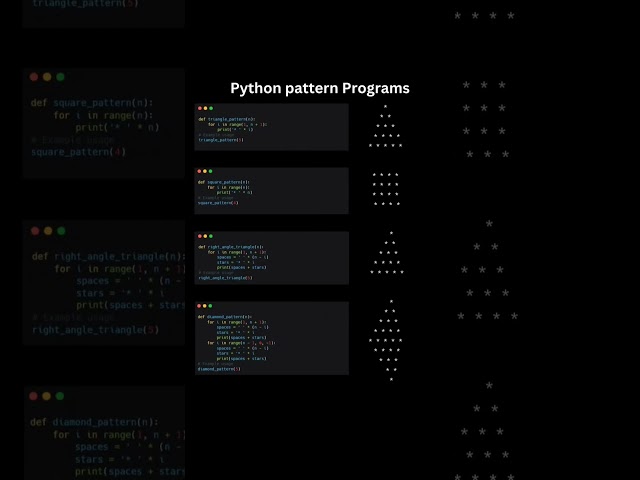This screenshot has width=640, height=480.
Task: Click green dot on large faded diamond_pattern window
Action: click(60, 396)
